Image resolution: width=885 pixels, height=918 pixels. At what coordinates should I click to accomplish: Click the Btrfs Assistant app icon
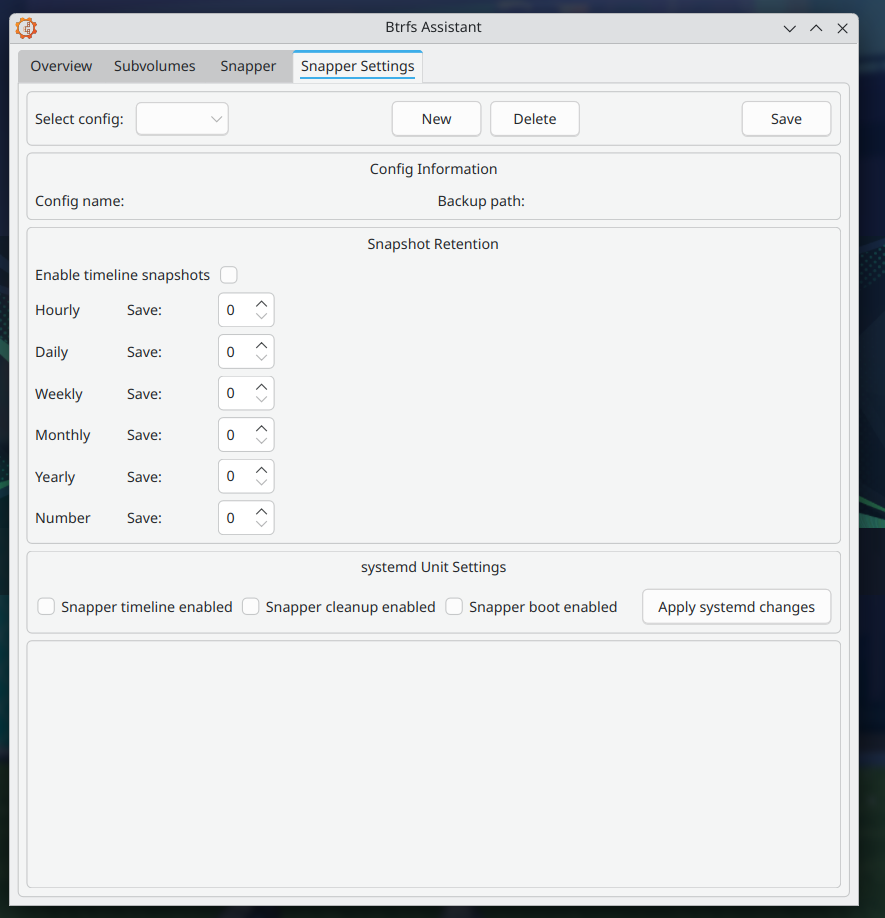(x=26, y=28)
